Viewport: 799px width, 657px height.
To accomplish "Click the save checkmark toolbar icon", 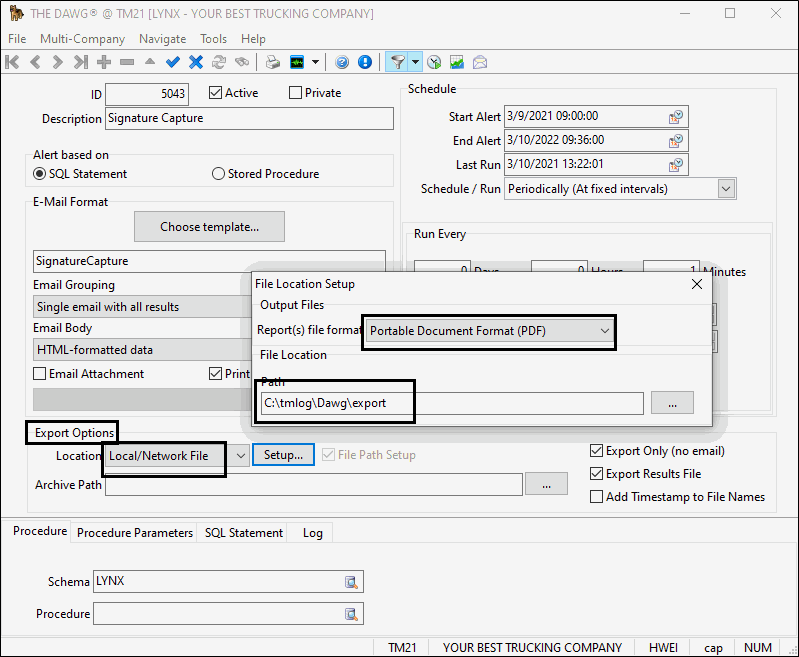I will tap(173, 62).
